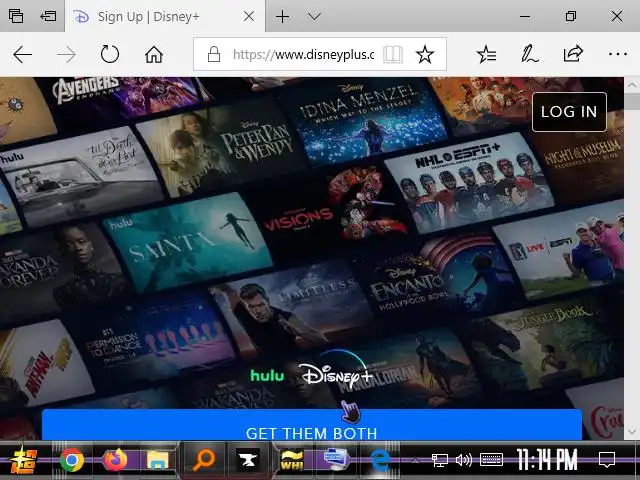Click the disneyplus address bar
Image resolution: width=640 pixels, height=480 pixels.
click(x=303, y=54)
